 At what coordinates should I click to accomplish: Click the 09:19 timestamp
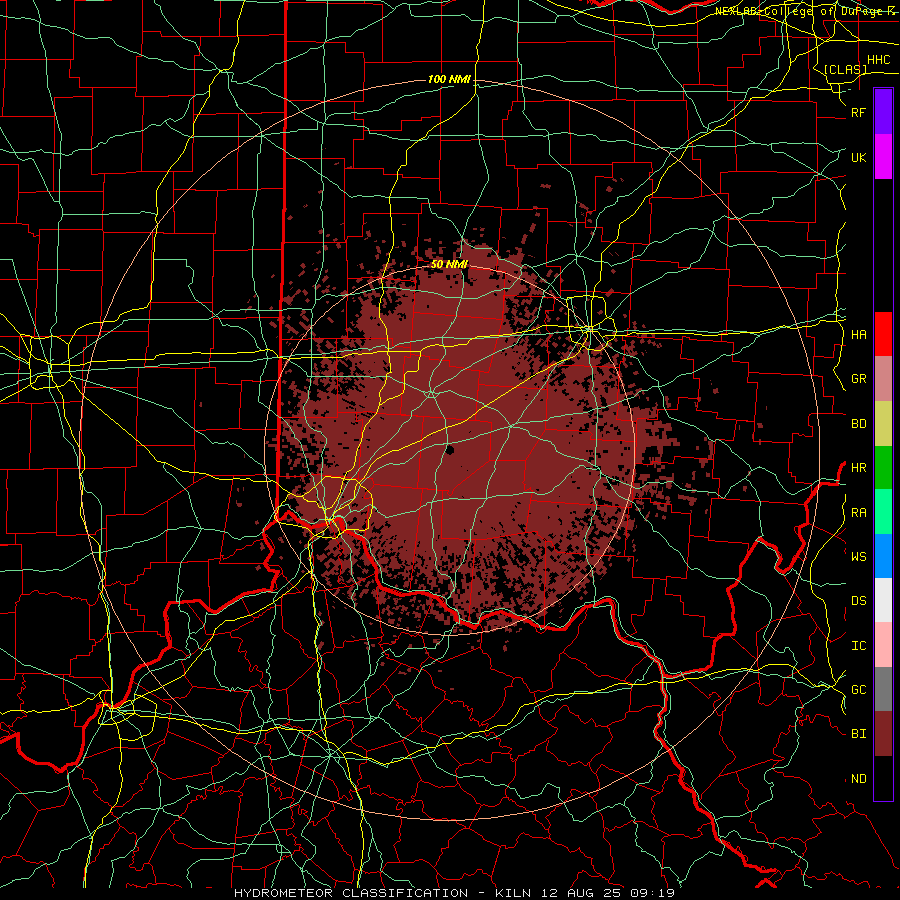[655, 893]
